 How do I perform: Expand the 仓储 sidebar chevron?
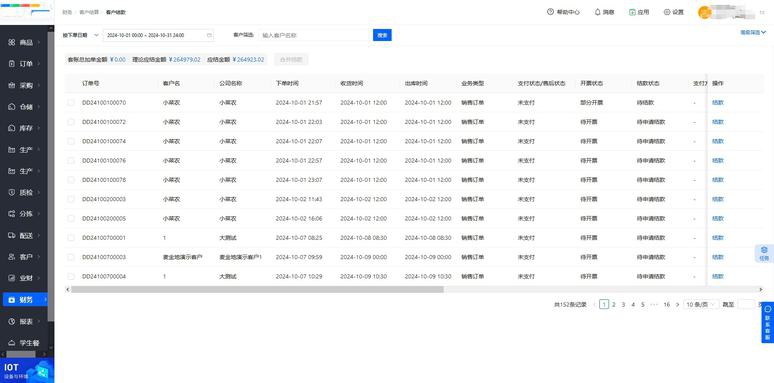pos(39,107)
